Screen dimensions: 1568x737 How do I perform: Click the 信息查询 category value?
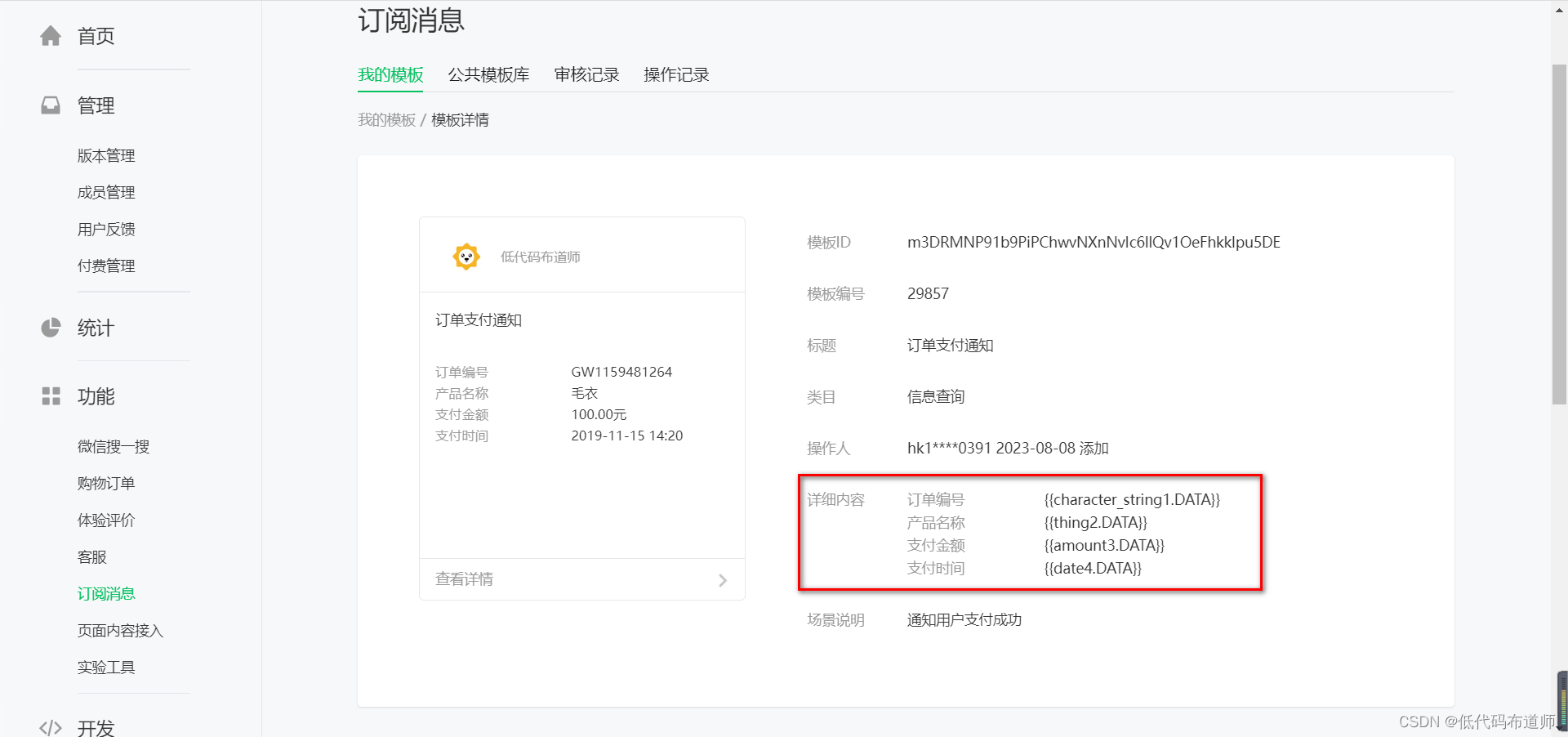(x=936, y=397)
